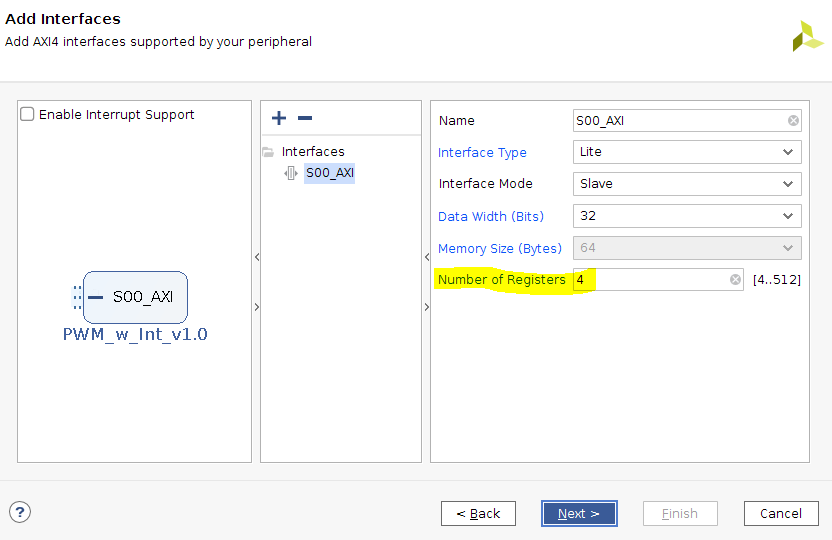Viewport: 832px width, 540px height.
Task: Click the PWM_w_Int_v1.0 block label
Action: (135, 334)
